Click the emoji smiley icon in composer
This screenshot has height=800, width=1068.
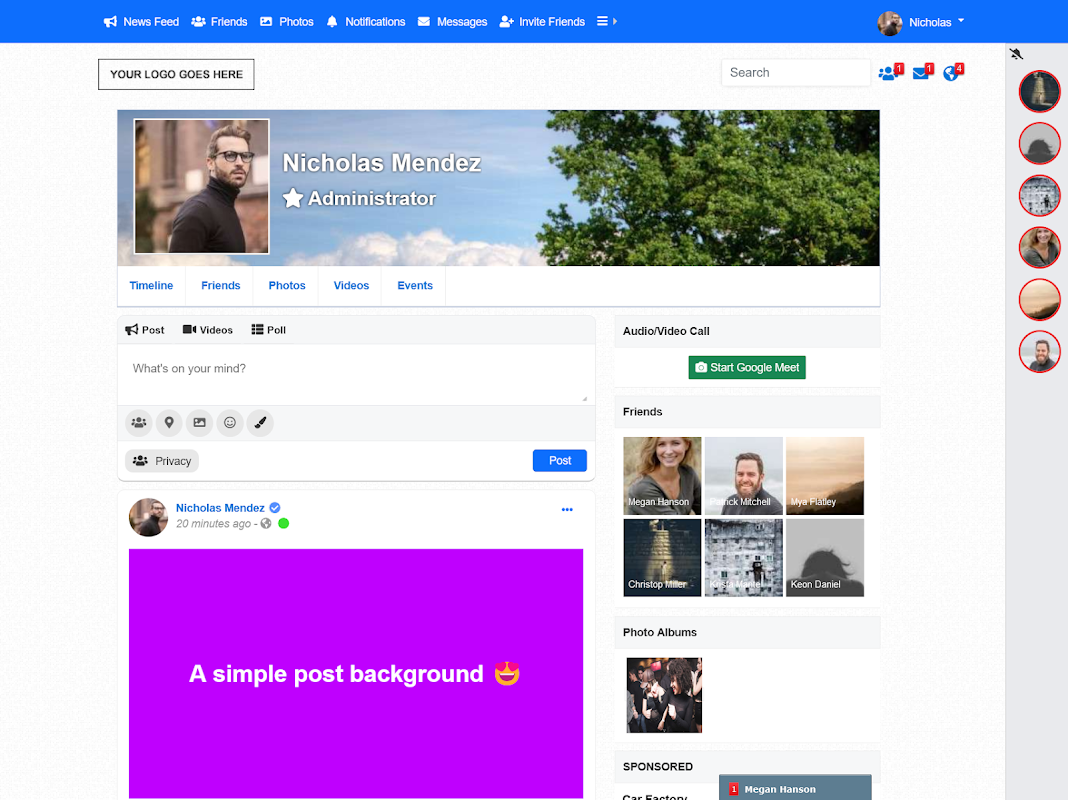pyautogui.click(x=230, y=423)
